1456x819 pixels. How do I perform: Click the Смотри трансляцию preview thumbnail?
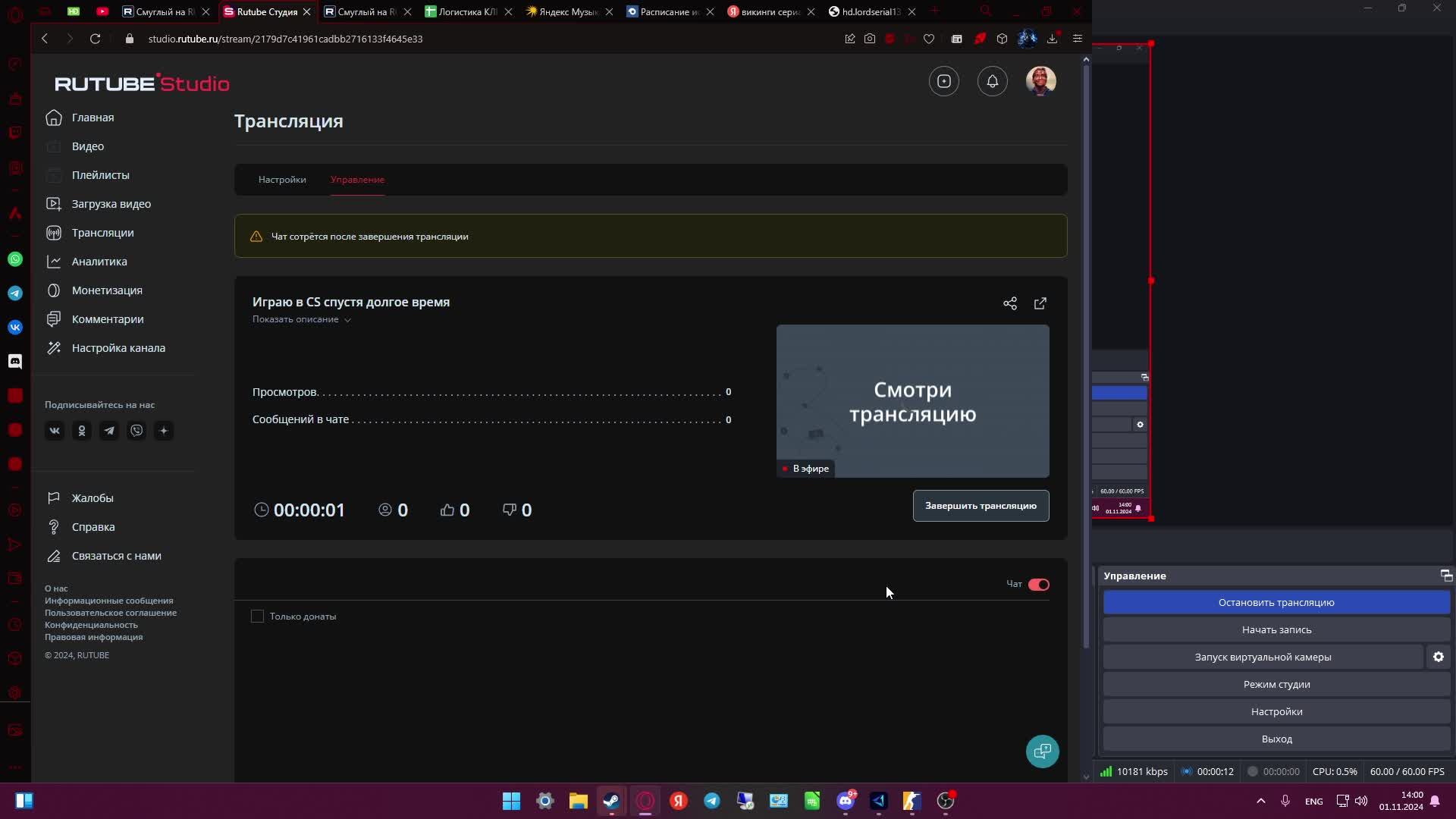(912, 401)
